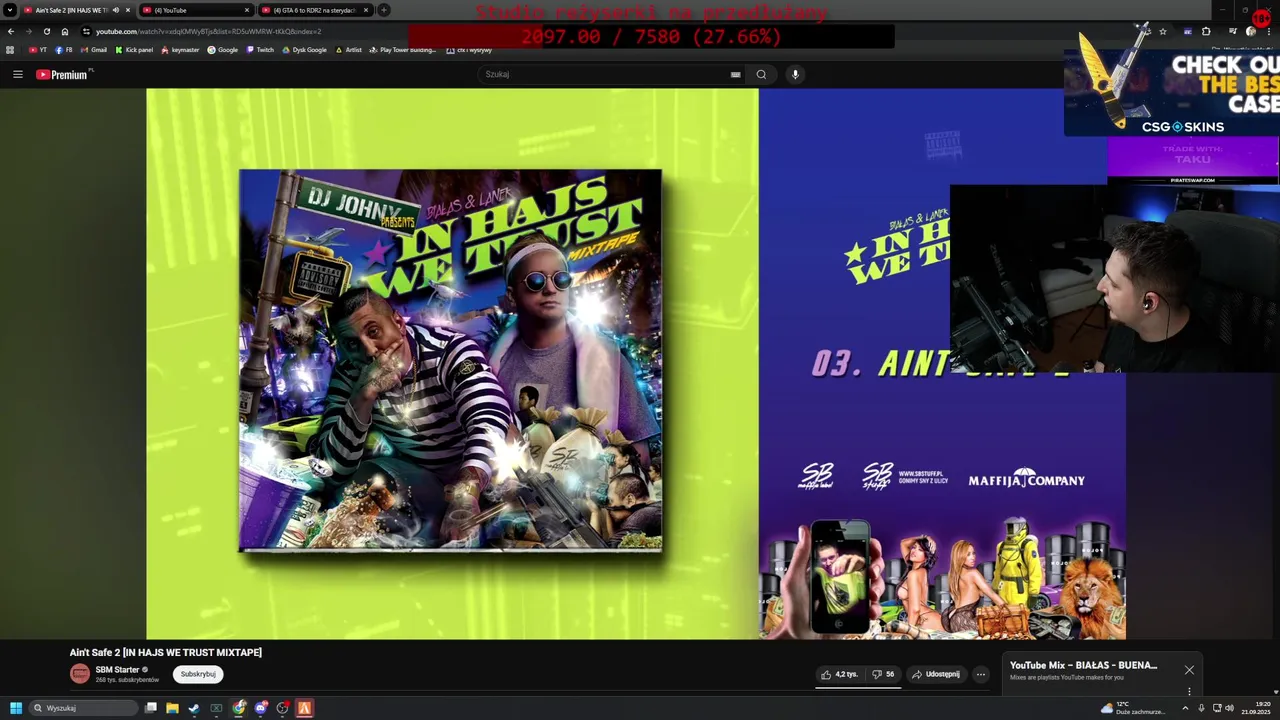
Task: Open the YouTube Mix – BIAŁAS playlist title
Action: (x=1083, y=665)
